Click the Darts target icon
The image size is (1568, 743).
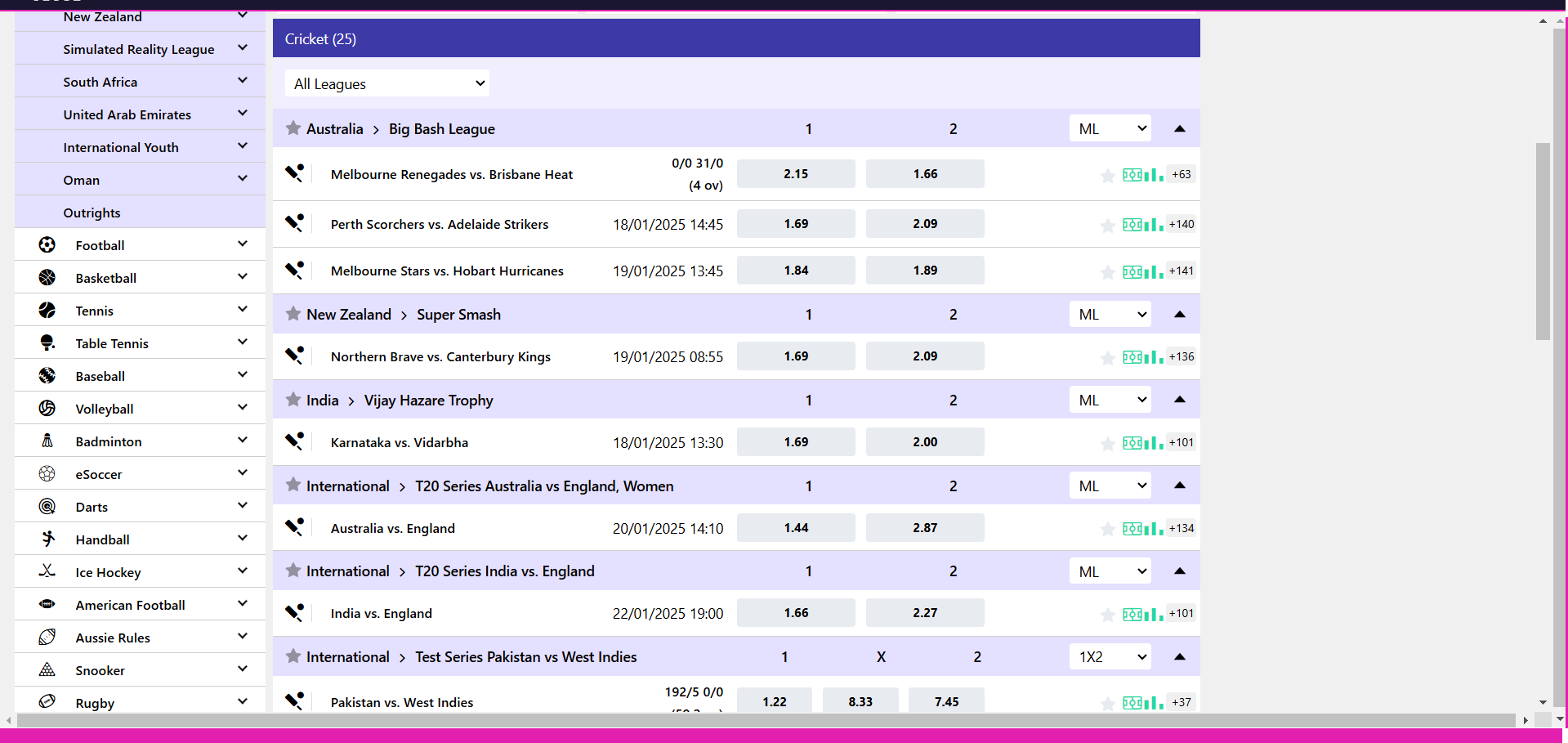click(47, 507)
